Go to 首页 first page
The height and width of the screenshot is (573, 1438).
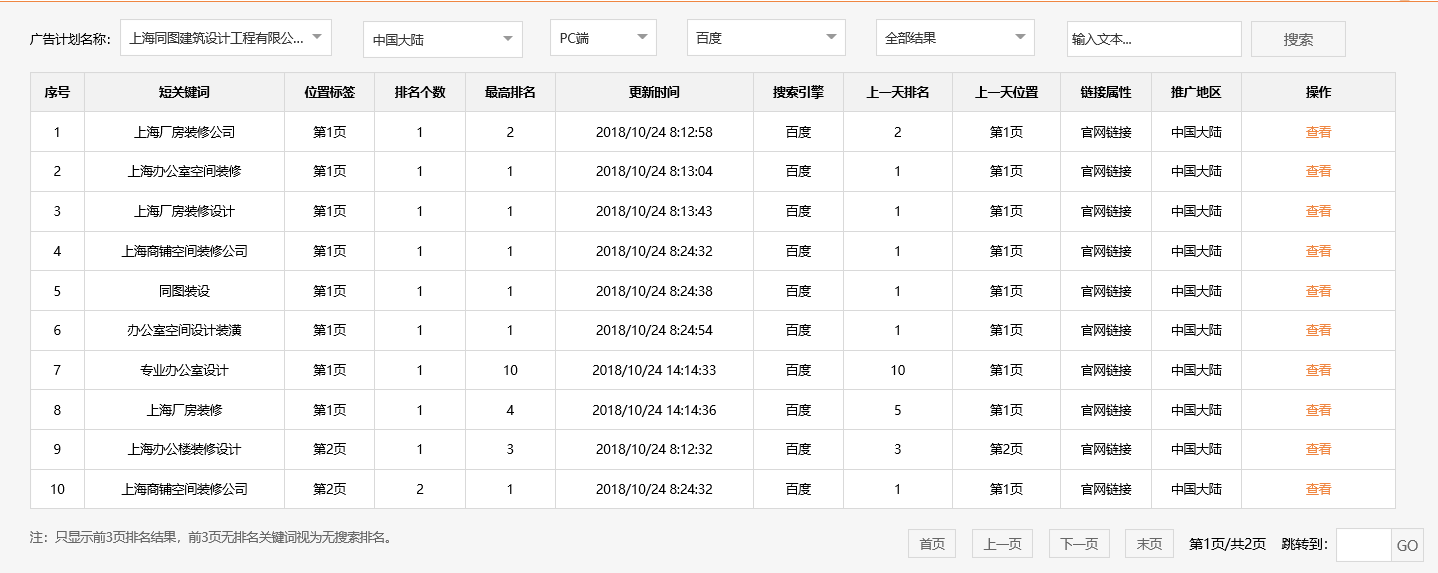(x=932, y=544)
